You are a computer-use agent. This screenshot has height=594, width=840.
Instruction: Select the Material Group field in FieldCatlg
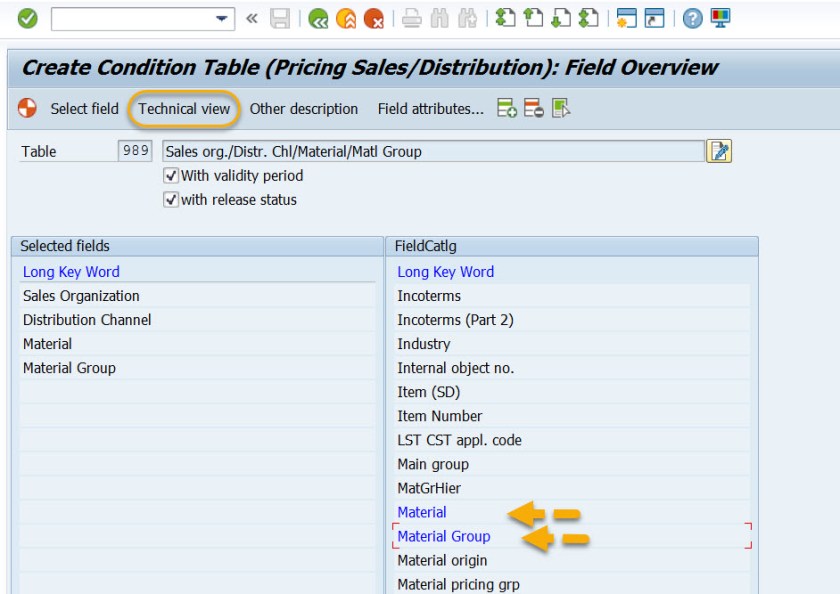[x=443, y=536]
